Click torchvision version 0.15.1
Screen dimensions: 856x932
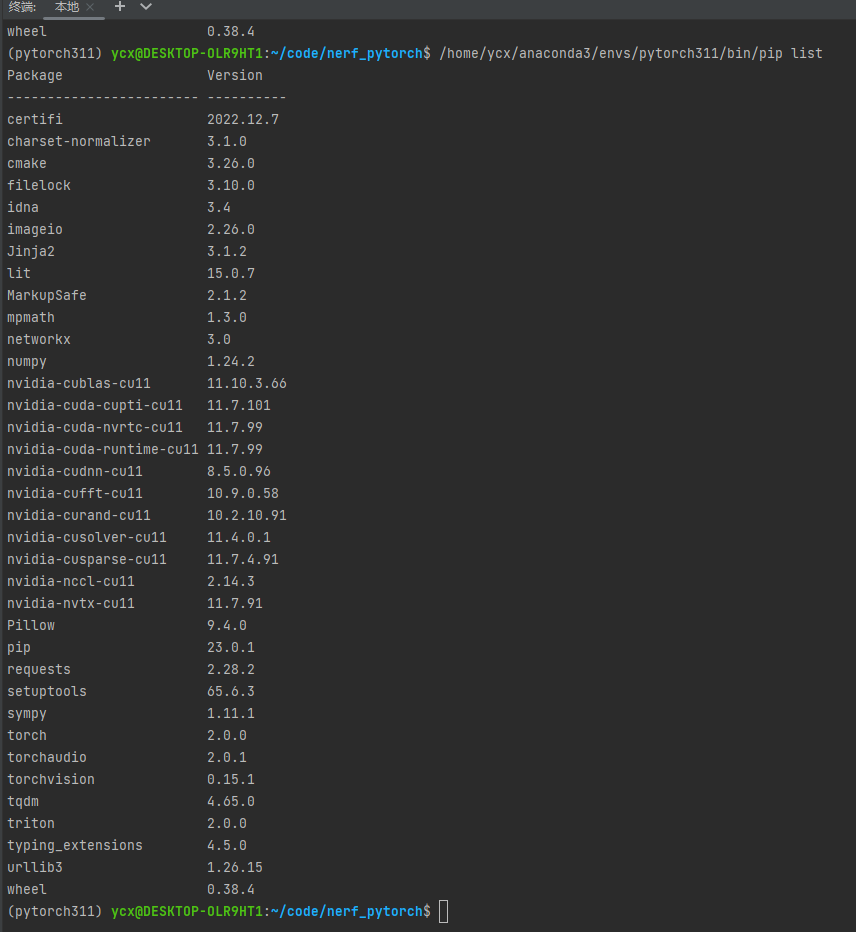tap(231, 779)
